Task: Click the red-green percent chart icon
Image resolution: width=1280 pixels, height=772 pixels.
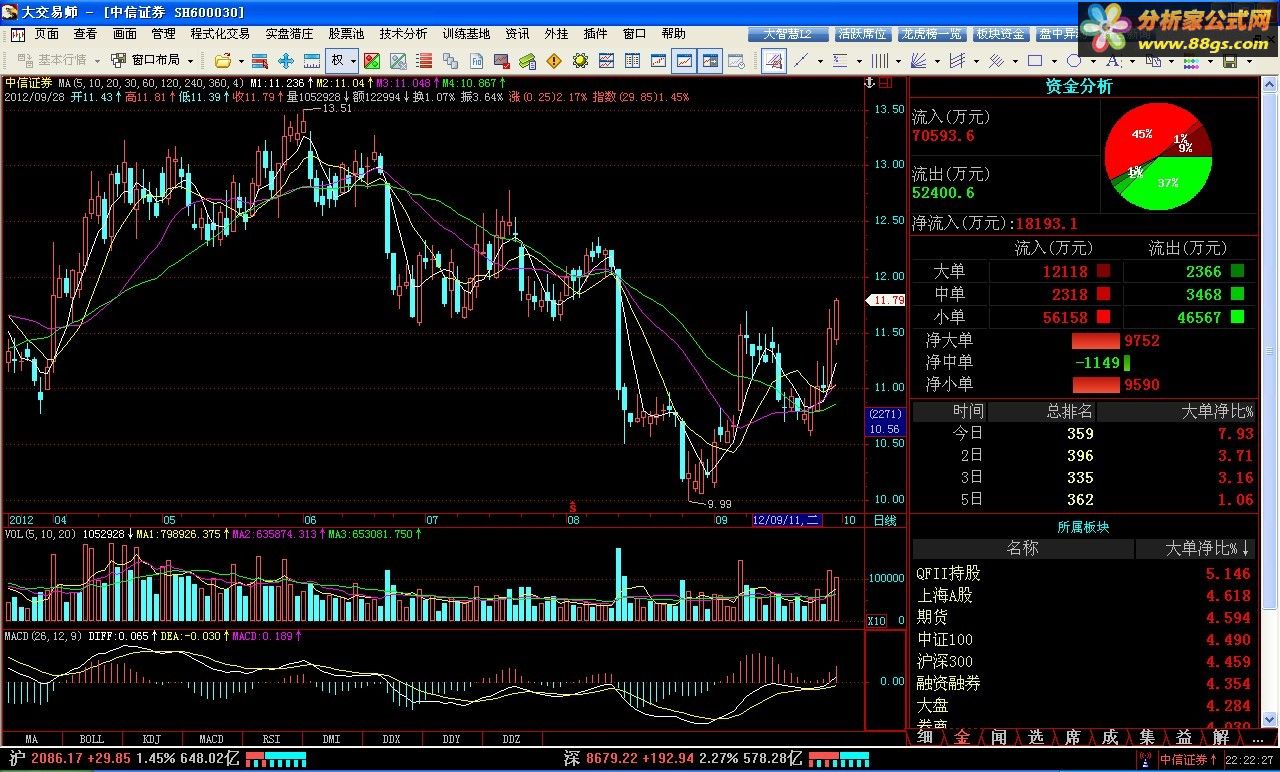Action: coord(372,61)
